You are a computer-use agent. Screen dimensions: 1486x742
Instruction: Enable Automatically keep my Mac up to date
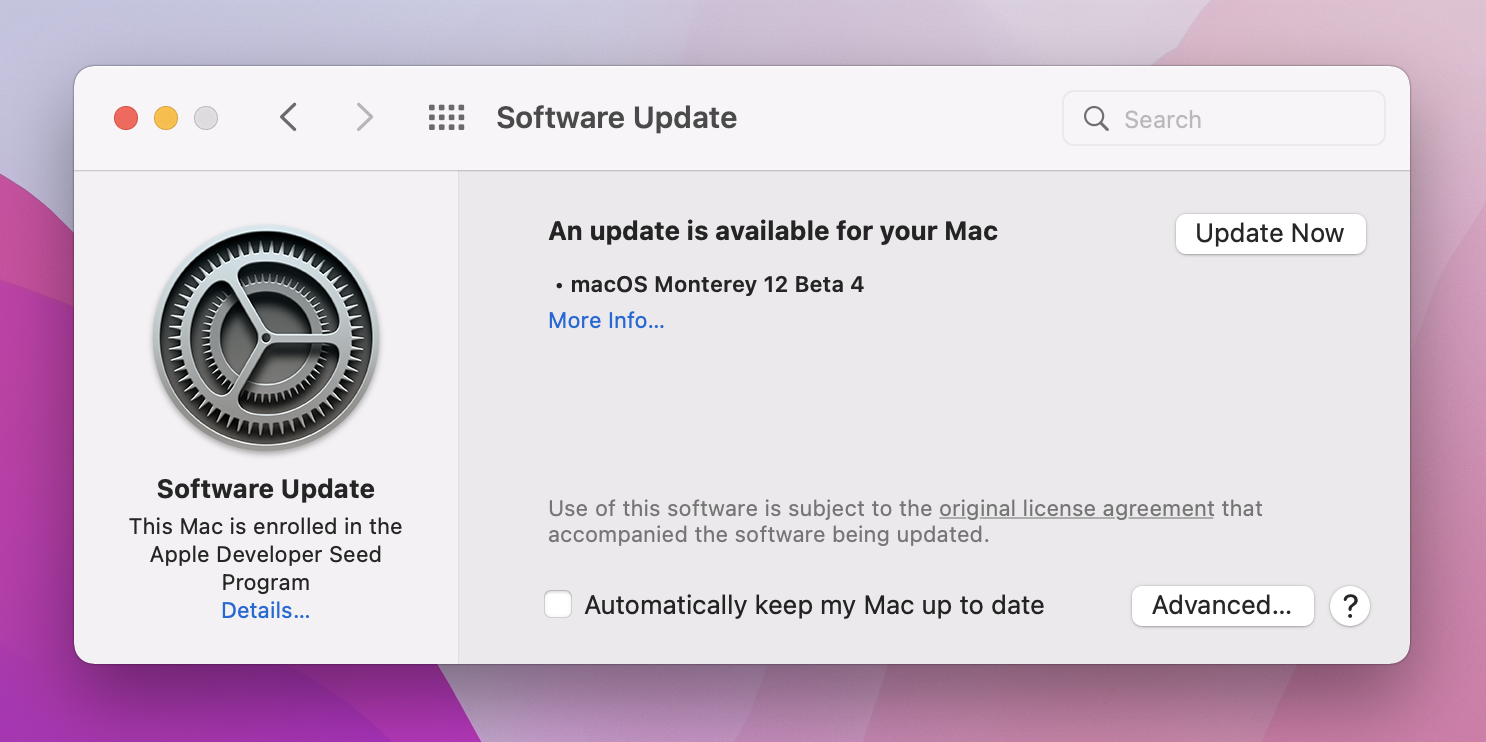tap(558, 605)
